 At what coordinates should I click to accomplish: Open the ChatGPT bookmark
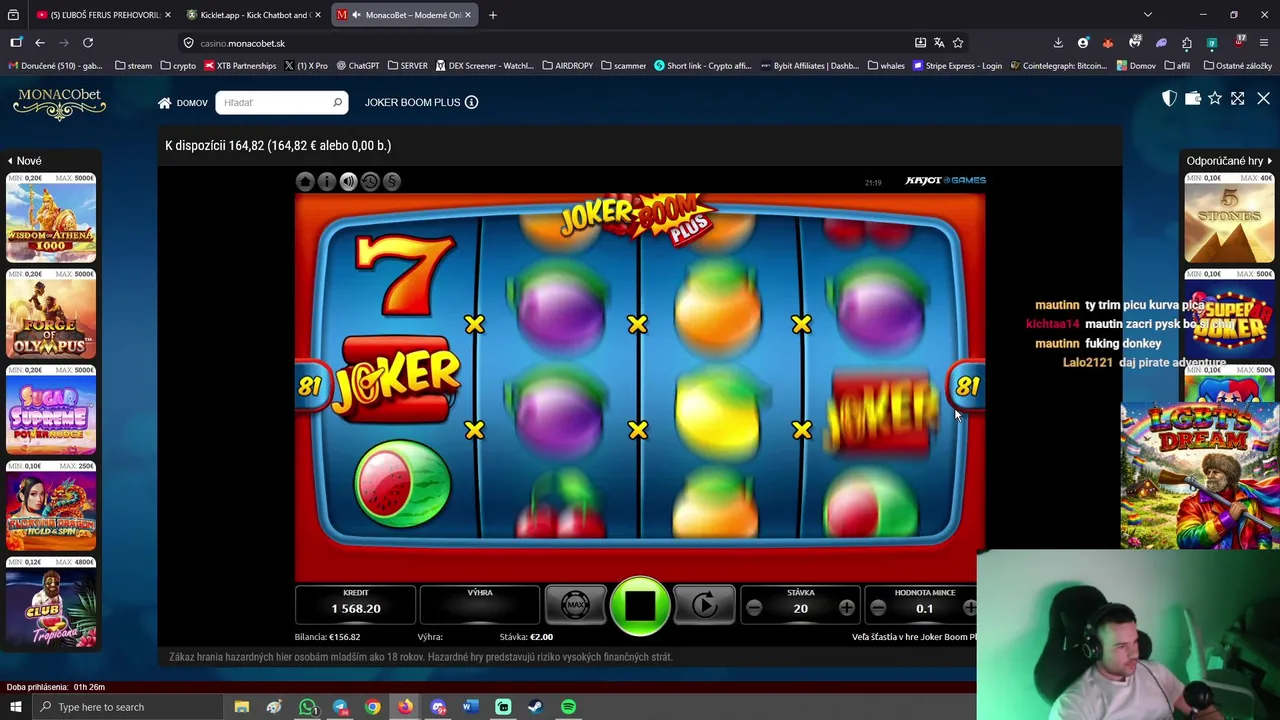(358, 66)
